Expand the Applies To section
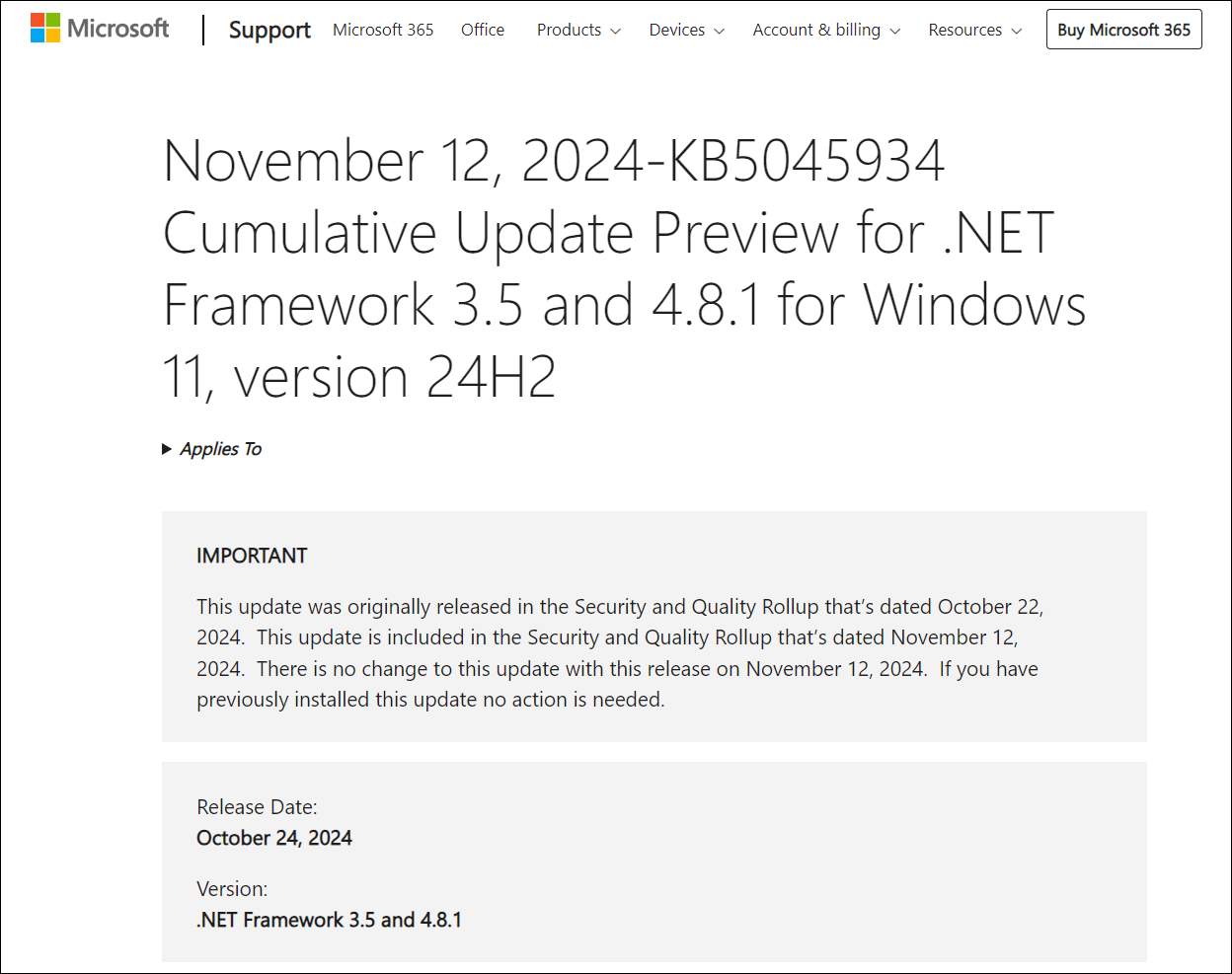 [x=221, y=449]
